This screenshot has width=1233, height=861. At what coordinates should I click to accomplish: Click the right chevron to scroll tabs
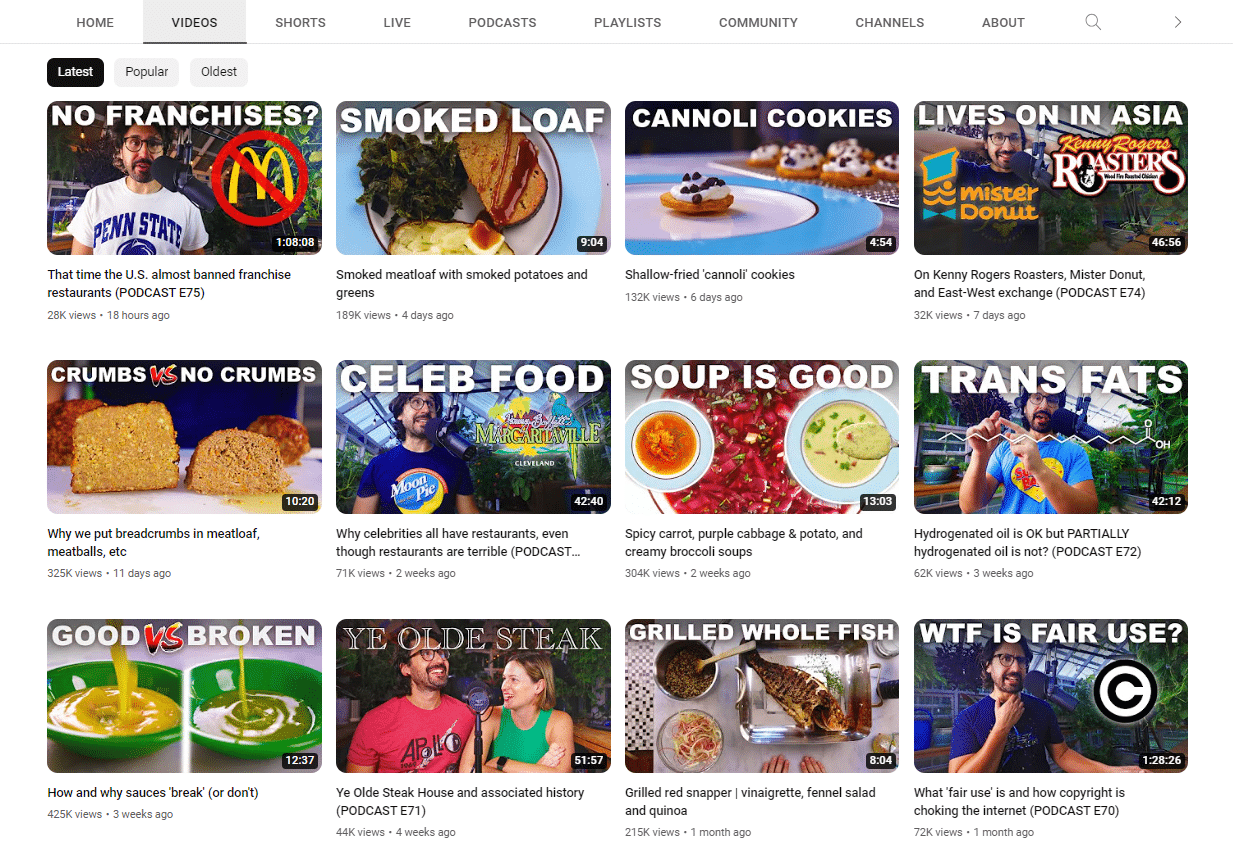(x=1178, y=22)
